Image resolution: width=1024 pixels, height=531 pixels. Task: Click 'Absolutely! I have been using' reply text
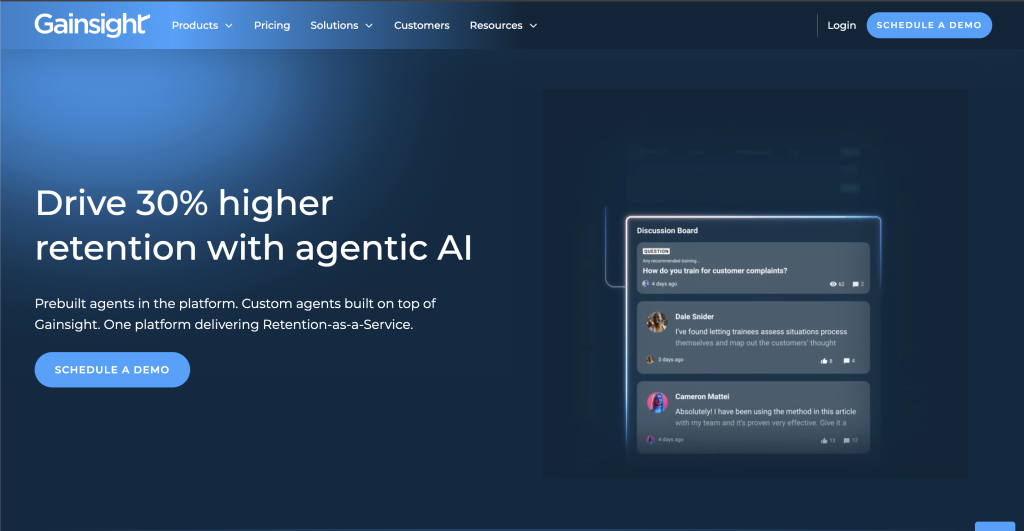click(765, 417)
